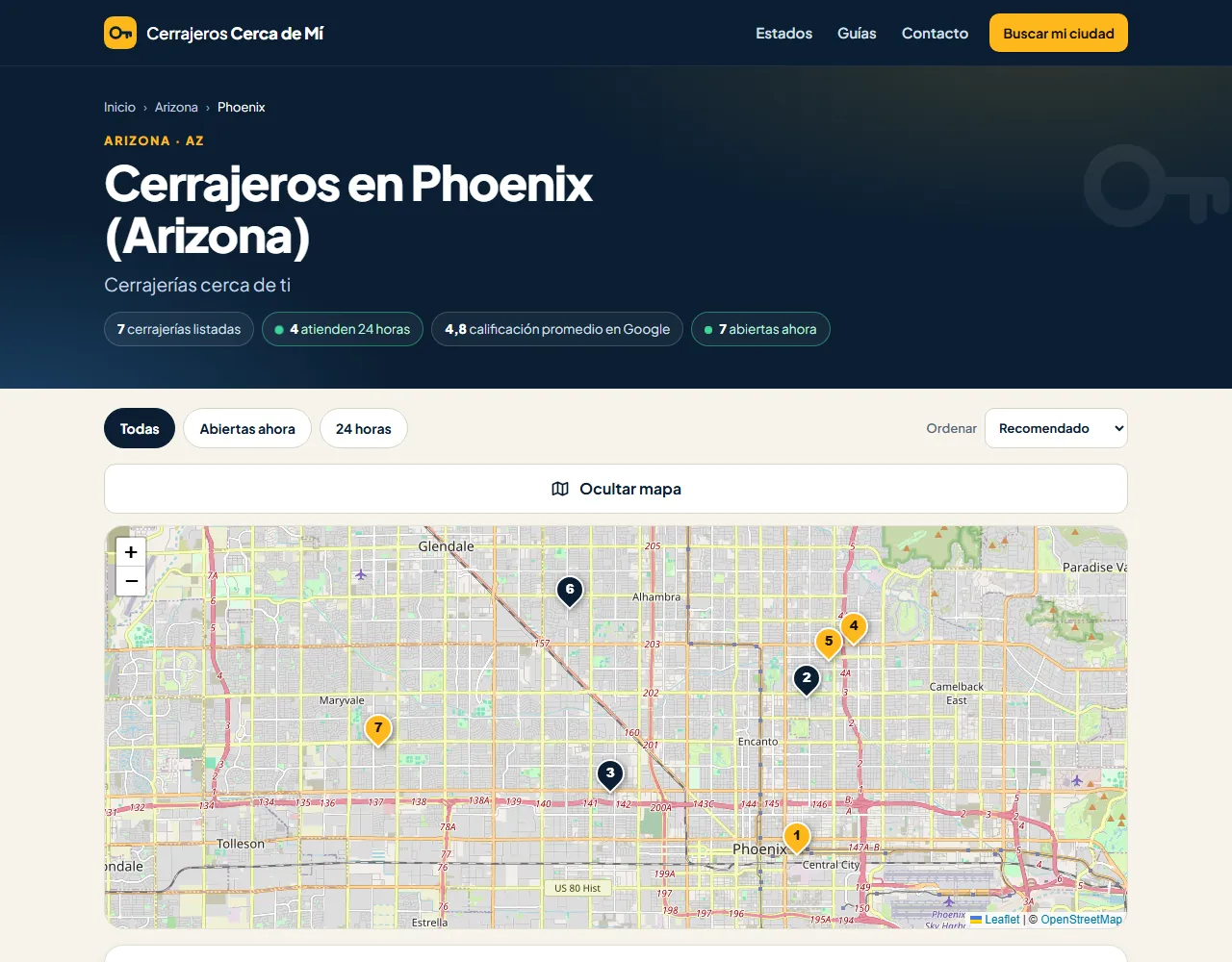The height and width of the screenshot is (962, 1232).
Task: Click the yellow key logo icon
Action: click(120, 33)
